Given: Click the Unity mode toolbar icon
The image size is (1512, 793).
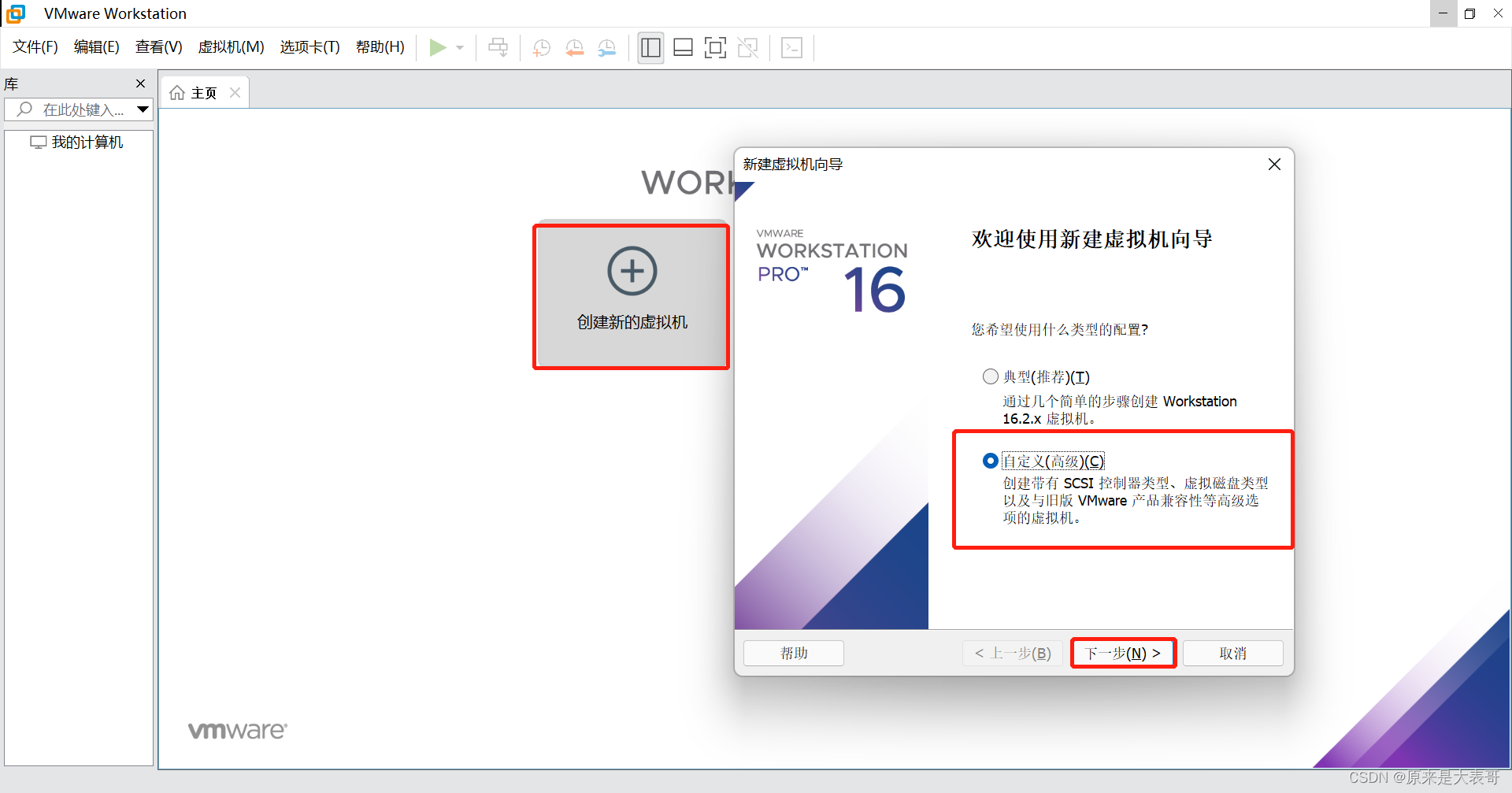Looking at the screenshot, I should (x=747, y=48).
